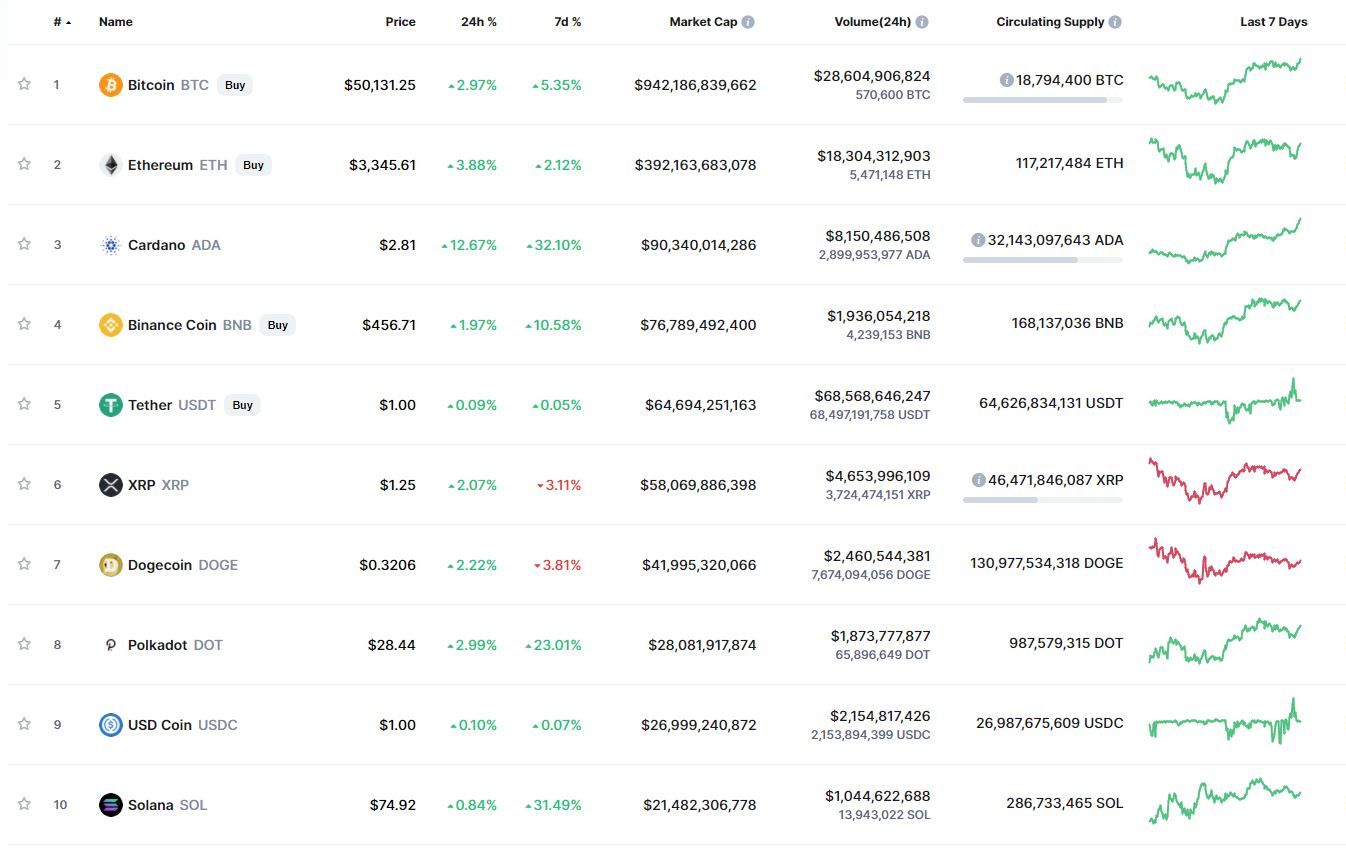Open Solana's 7-day sparkline chart
Viewport: 1346px width, 850px height.
pos(1225,801)
